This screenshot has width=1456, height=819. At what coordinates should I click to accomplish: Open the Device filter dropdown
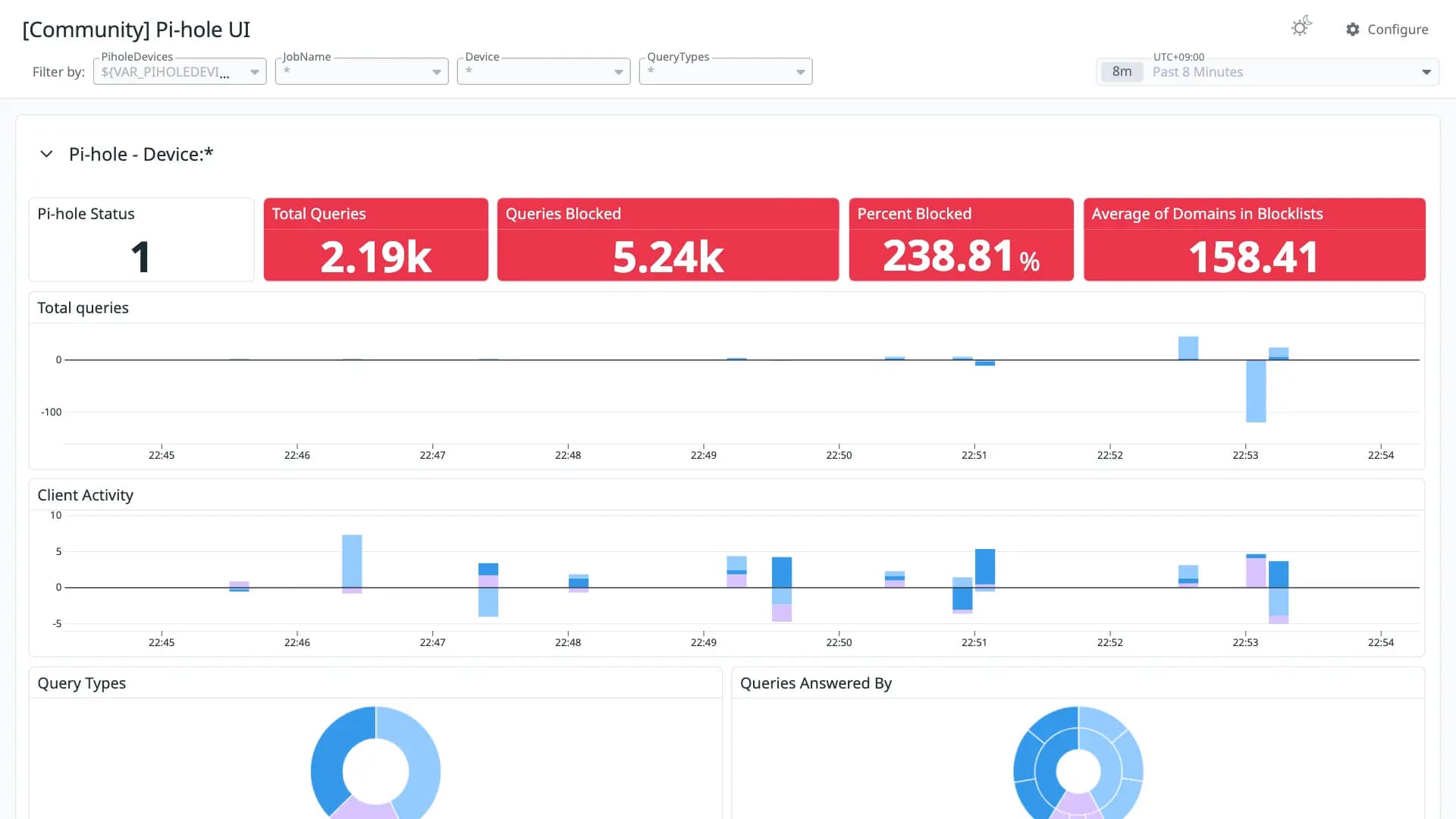(x=544, y=71)
